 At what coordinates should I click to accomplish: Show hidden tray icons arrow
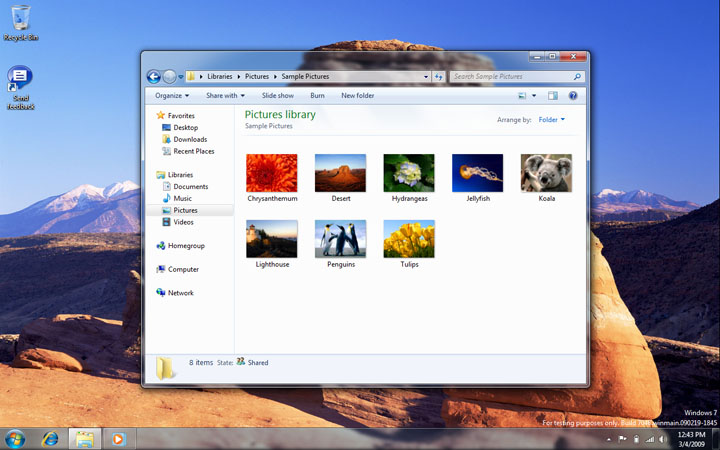pyautogui.click(x=609, y=439)
